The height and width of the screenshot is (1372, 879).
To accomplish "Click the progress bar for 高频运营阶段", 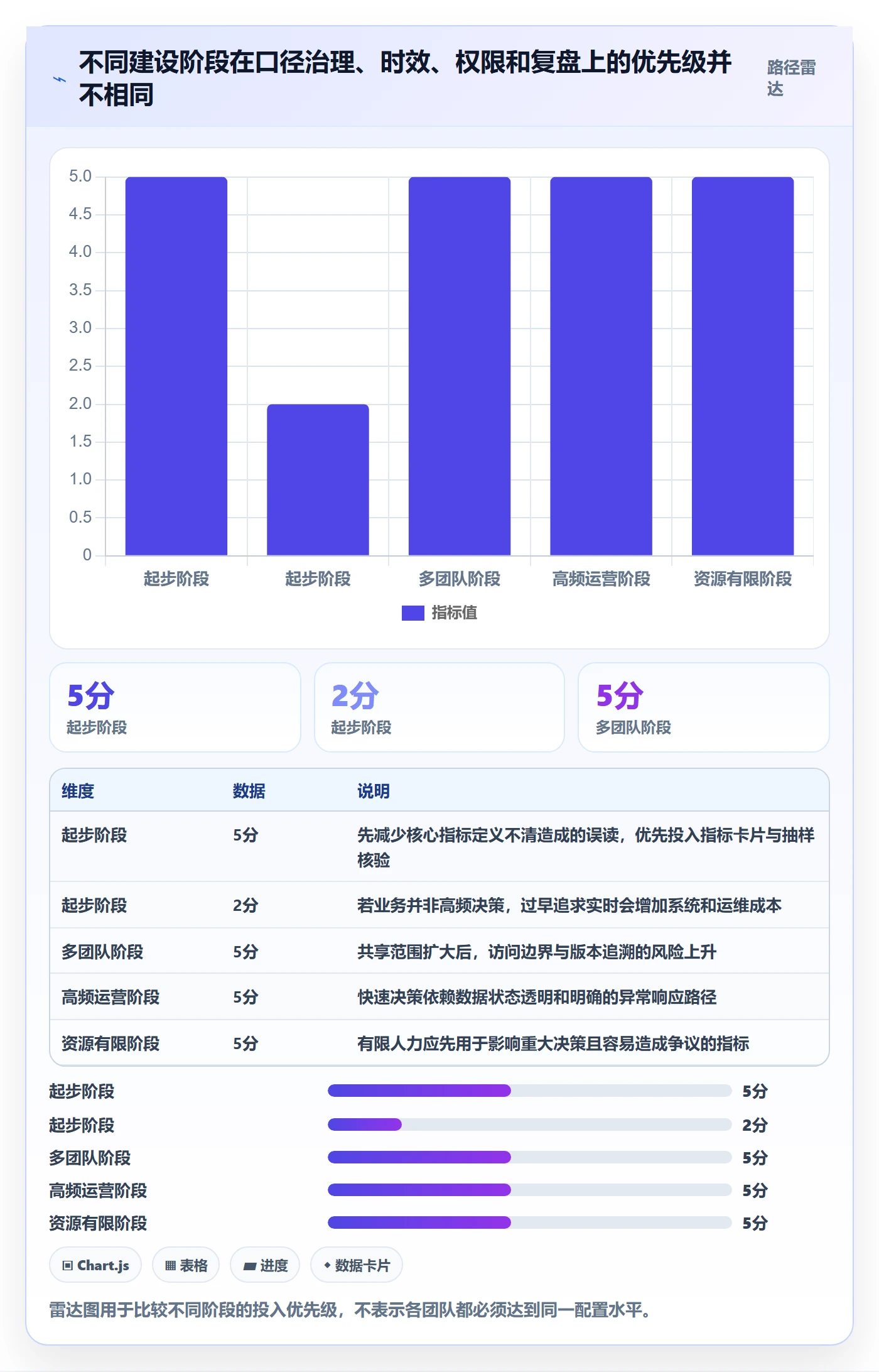I will (x=529, y=1190).
